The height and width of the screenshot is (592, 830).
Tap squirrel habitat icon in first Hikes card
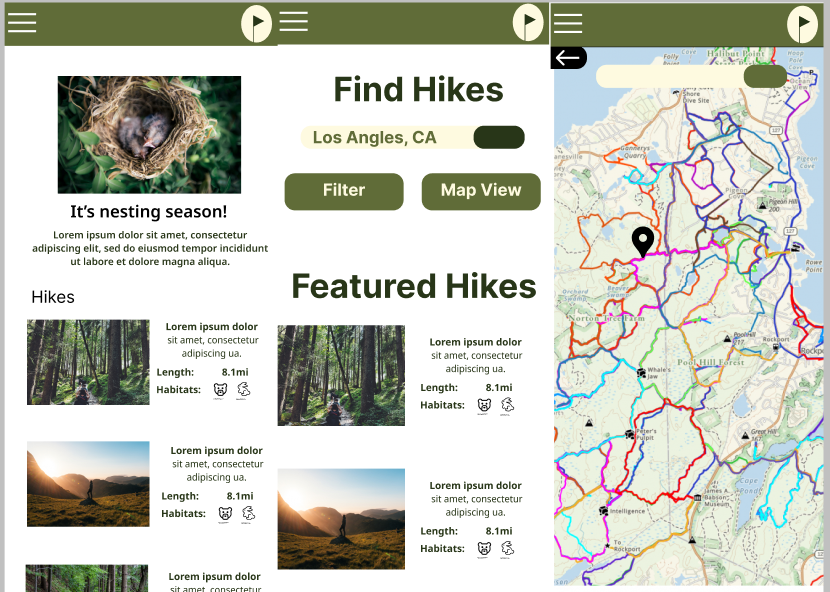click(243, 391)
